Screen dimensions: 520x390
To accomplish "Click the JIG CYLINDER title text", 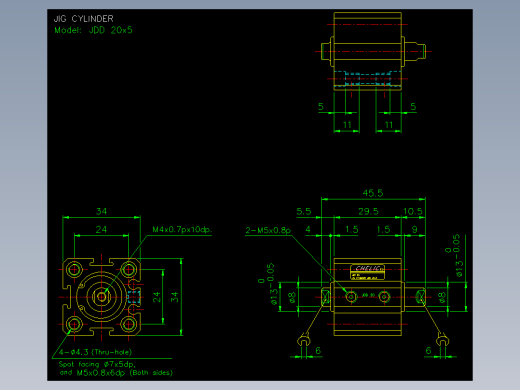I will click(x=84, y=19).
